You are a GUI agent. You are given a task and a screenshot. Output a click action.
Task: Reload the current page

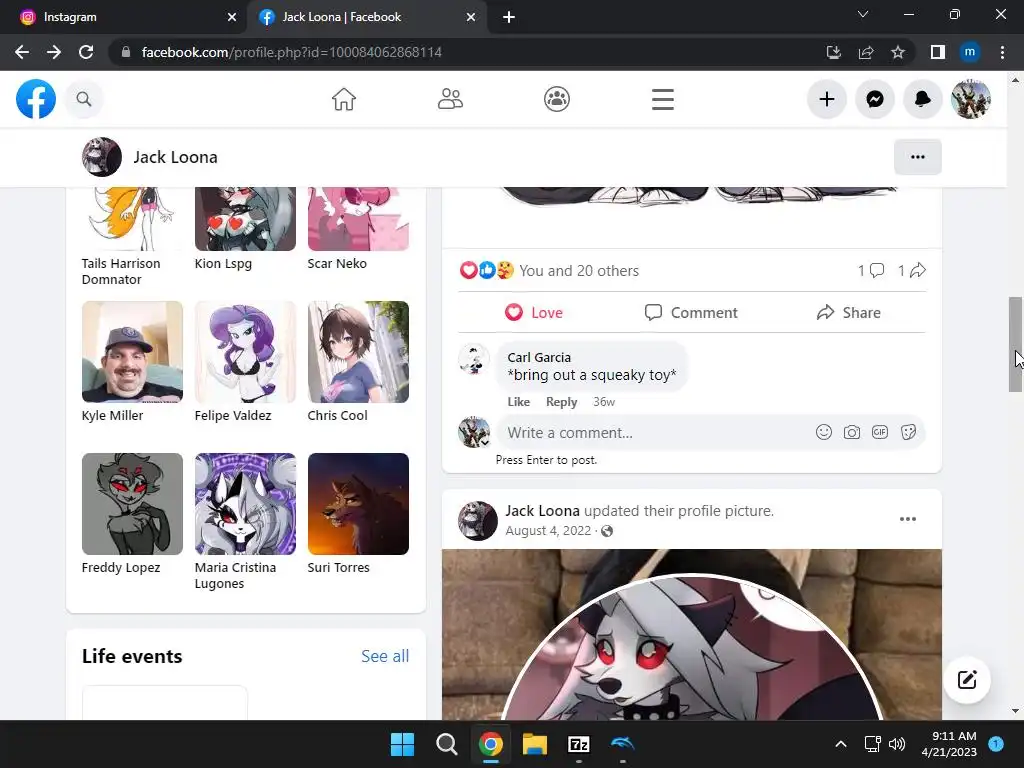tap(86, 52)
